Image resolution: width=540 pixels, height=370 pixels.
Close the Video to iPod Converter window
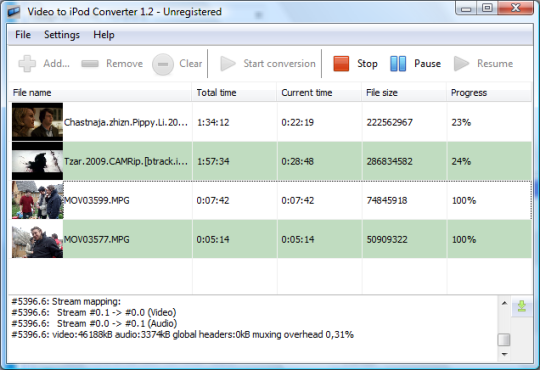(x=515, y=8)
